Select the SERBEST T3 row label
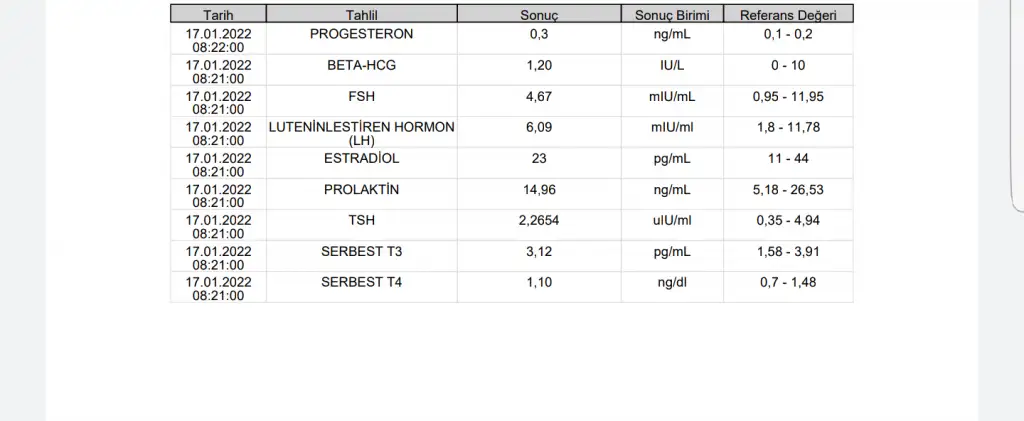 [361, 251]
